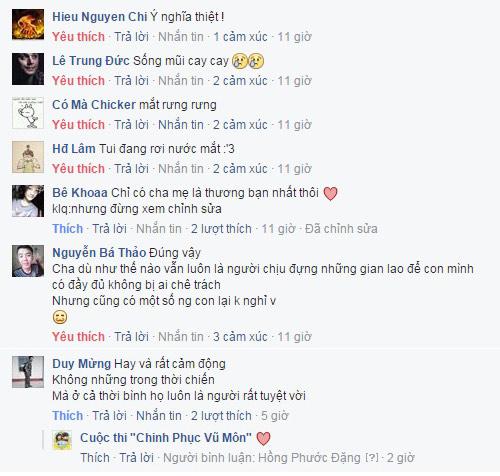Image resolution: width=500 pixels, height=476 pixels.
Task: View 2 lượt thích on Duy Mừng's comment
Action: tap(221, 416)
